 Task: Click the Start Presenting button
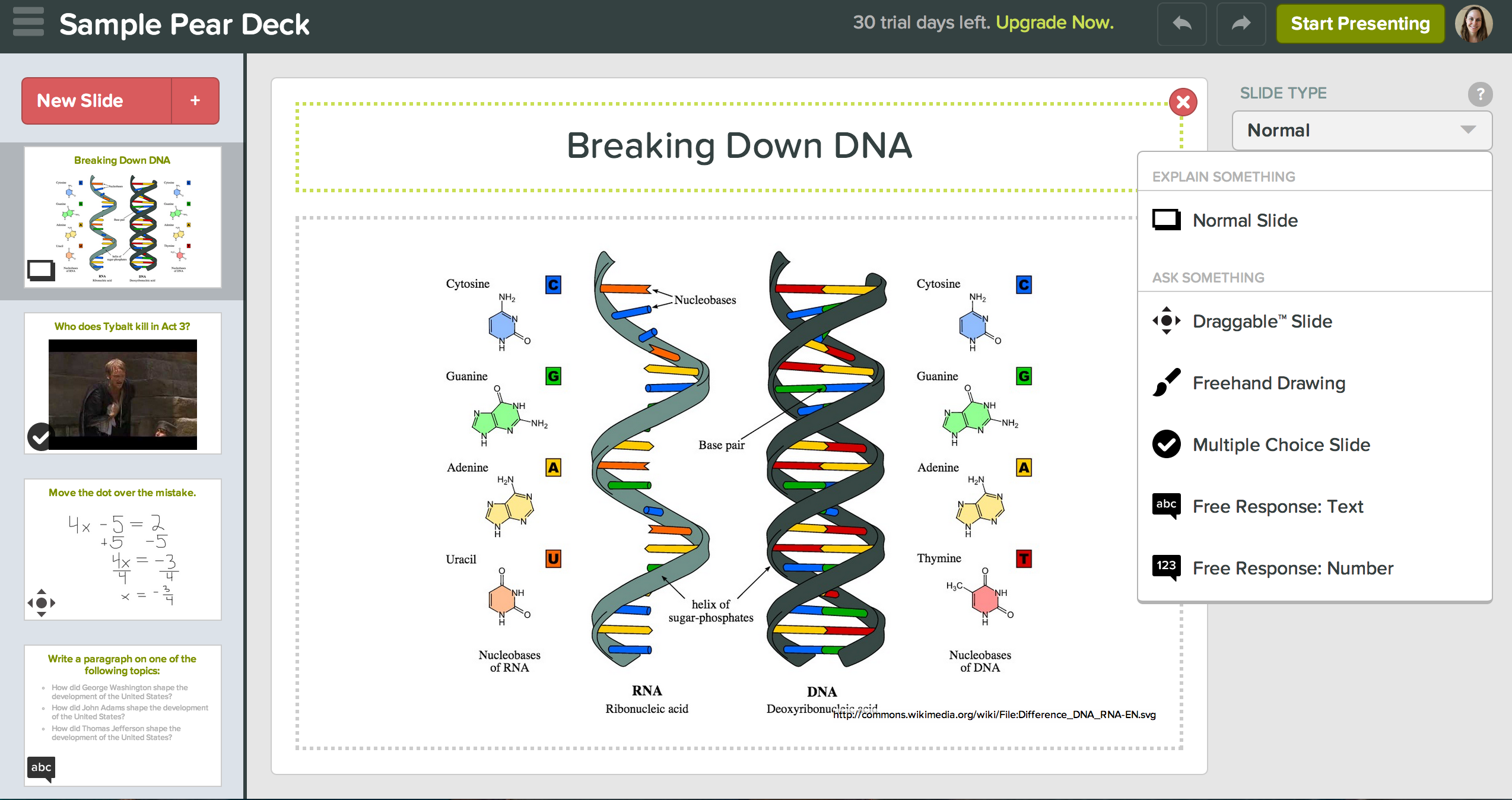(1360, 24)
